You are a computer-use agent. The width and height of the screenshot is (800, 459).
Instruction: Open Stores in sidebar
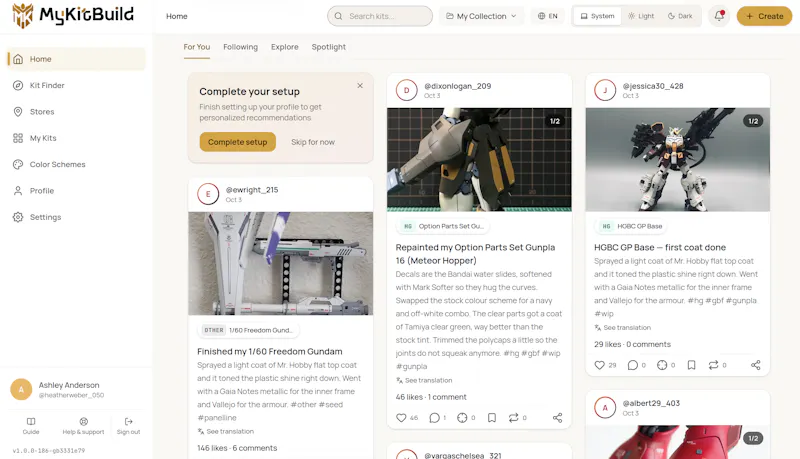[x=76, y=112]
